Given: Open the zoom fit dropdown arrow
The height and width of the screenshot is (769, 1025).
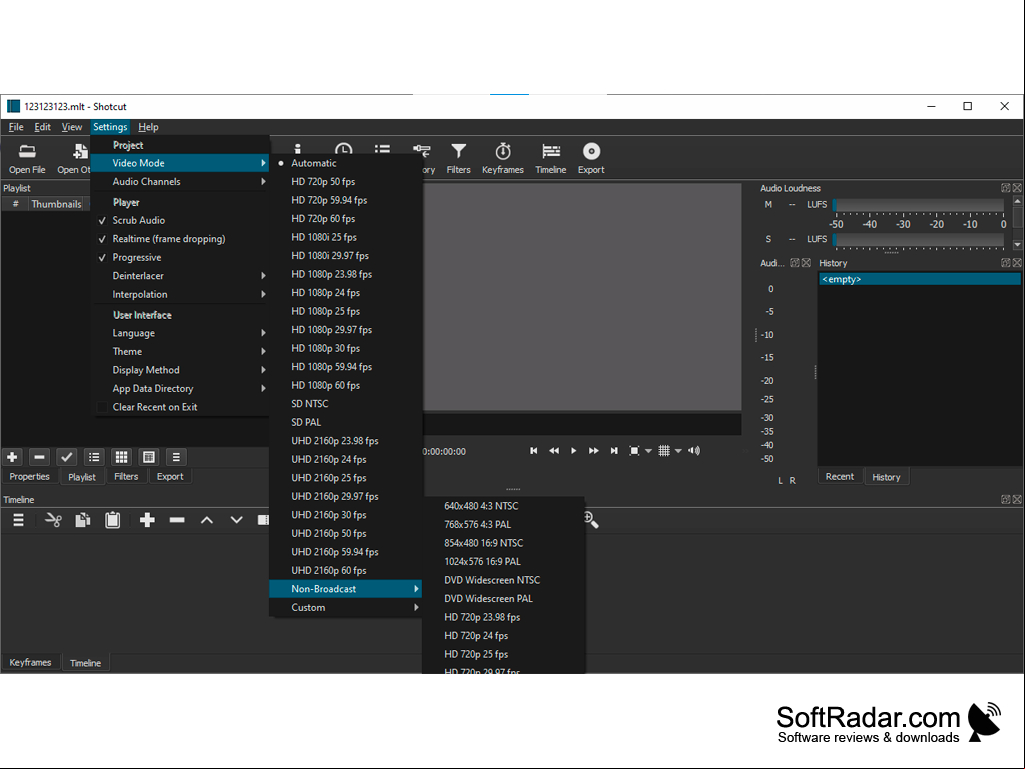Looking at the screenshot, I should pyautogui.click(x=648, y=451).
